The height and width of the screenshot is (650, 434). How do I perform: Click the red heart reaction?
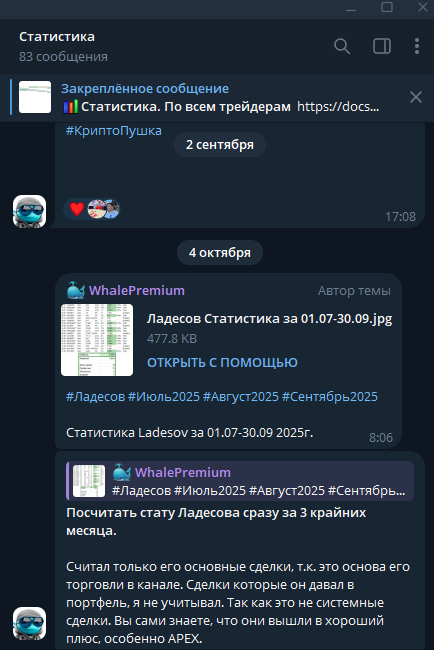(x=77, y=209)
